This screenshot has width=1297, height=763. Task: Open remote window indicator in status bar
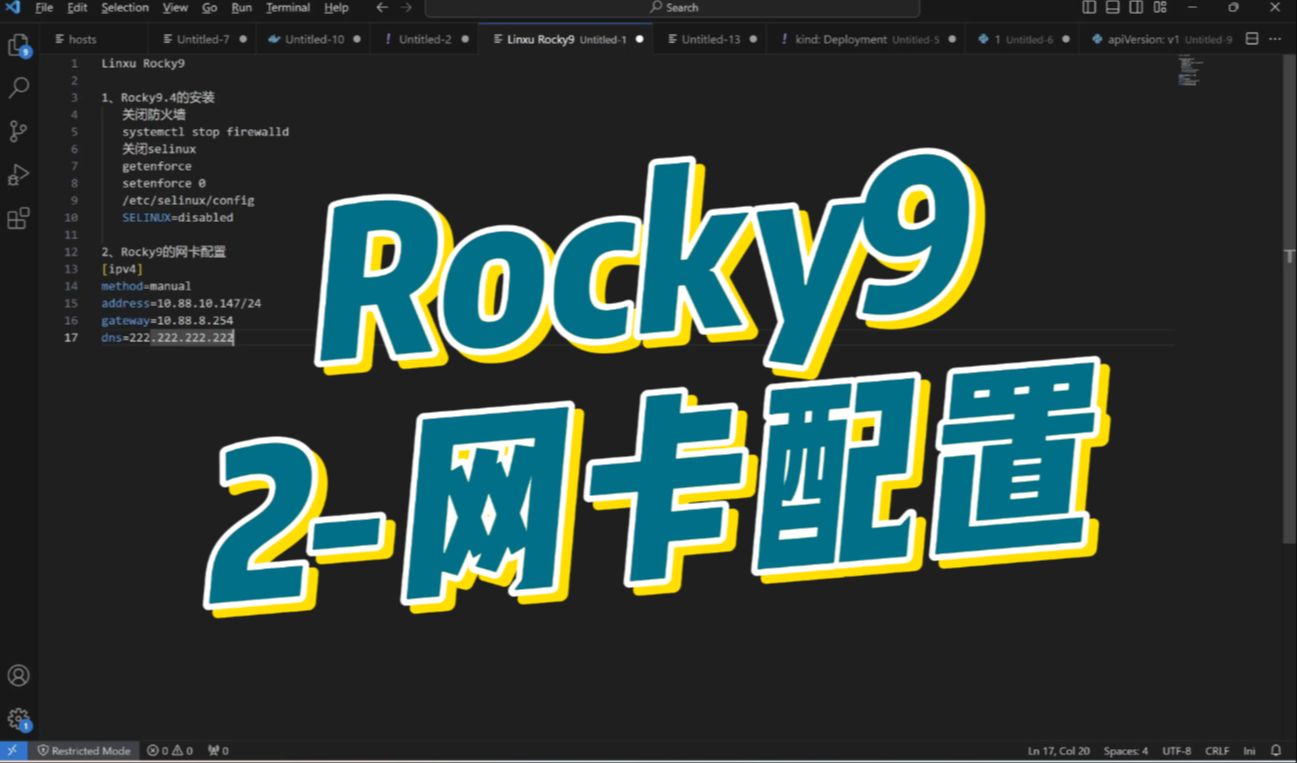click(x=13, y=750)
